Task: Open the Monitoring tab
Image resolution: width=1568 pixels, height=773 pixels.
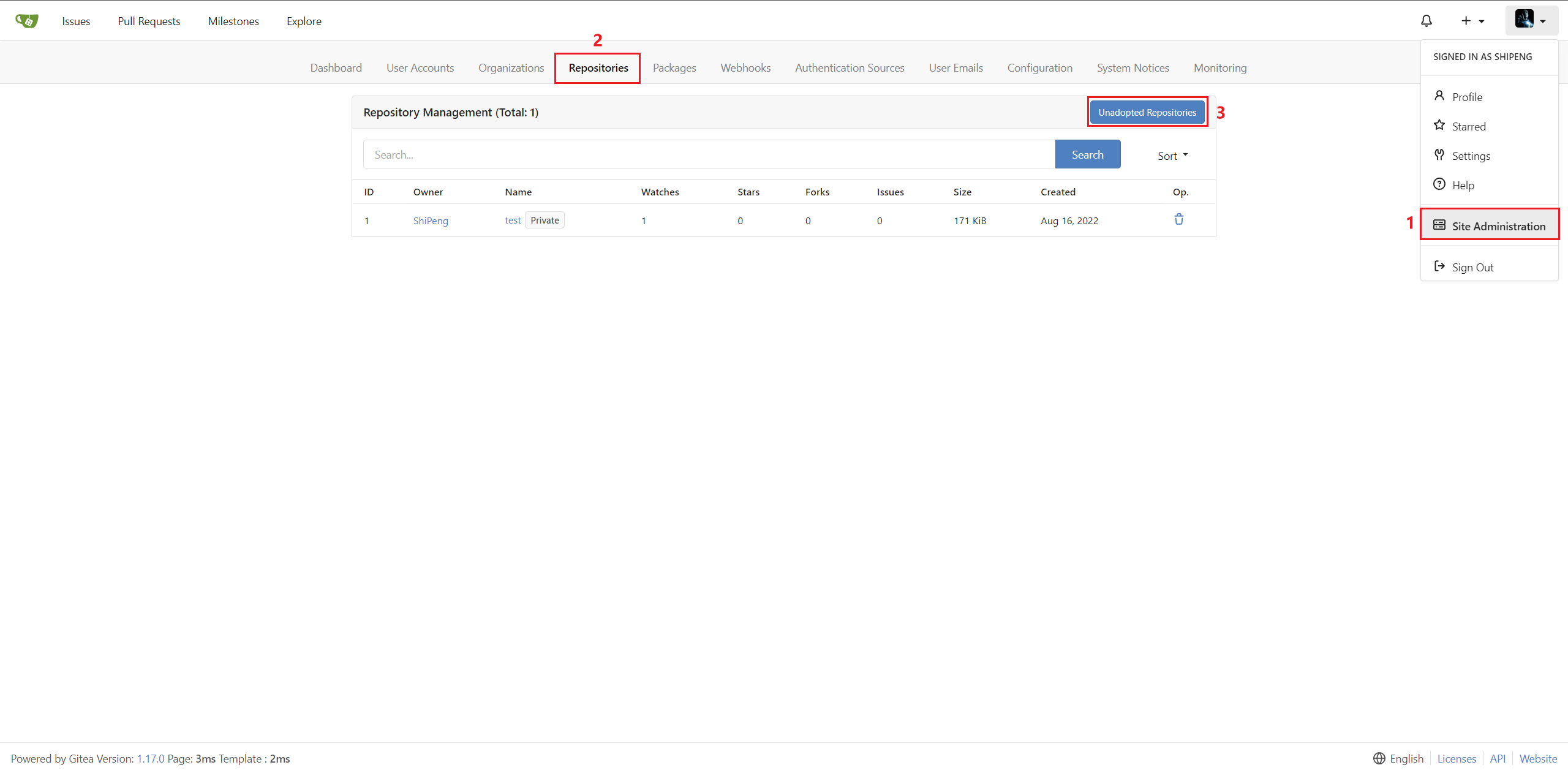Action: 1219,68
